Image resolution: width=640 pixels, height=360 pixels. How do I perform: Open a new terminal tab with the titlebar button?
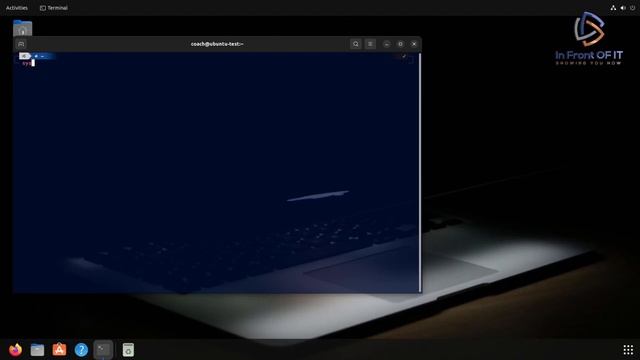coord(21,44)
